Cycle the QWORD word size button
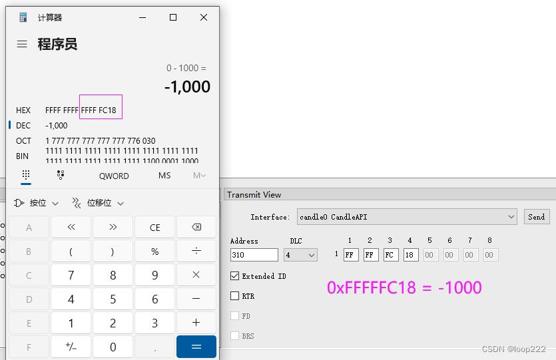This screenshot has height=360, width=556. tap(114, 176)
